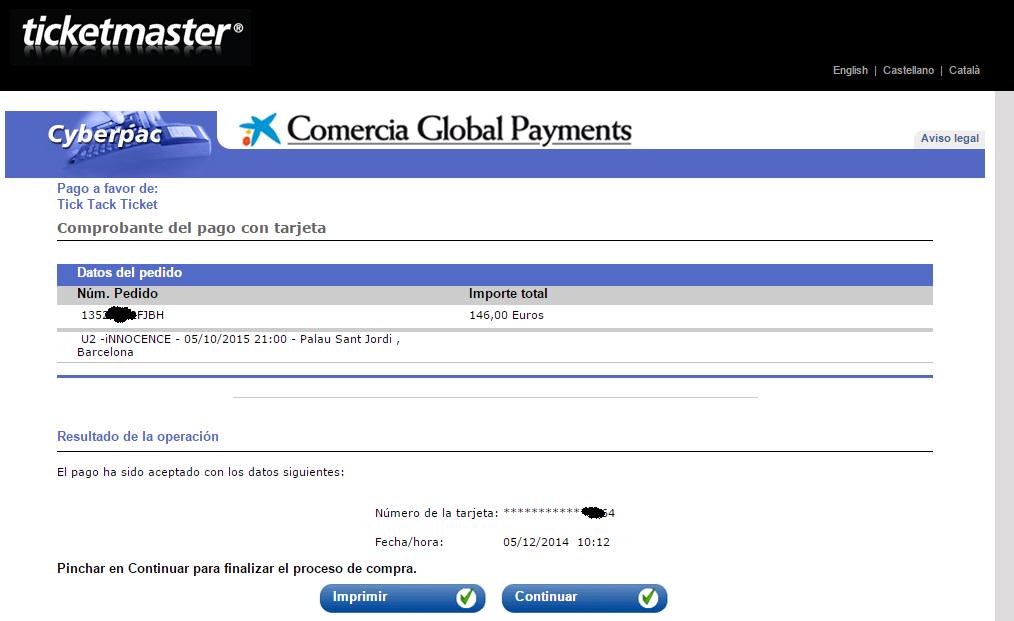Click the ticketmaster logo
Screen dimensions: 1014x621
point(133,36)
